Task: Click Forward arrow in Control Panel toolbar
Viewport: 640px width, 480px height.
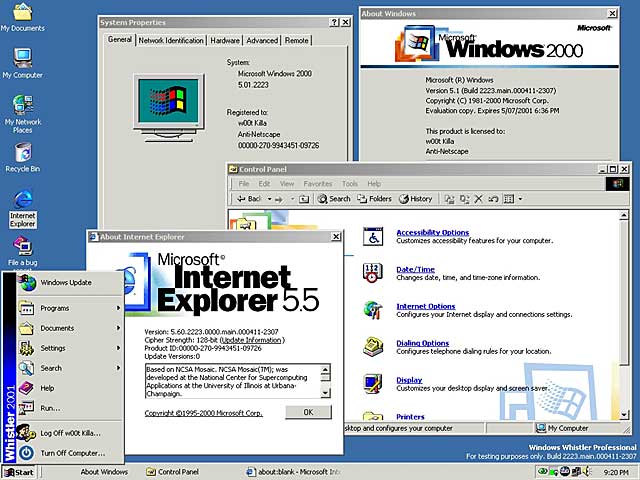Action: (279, 199)
